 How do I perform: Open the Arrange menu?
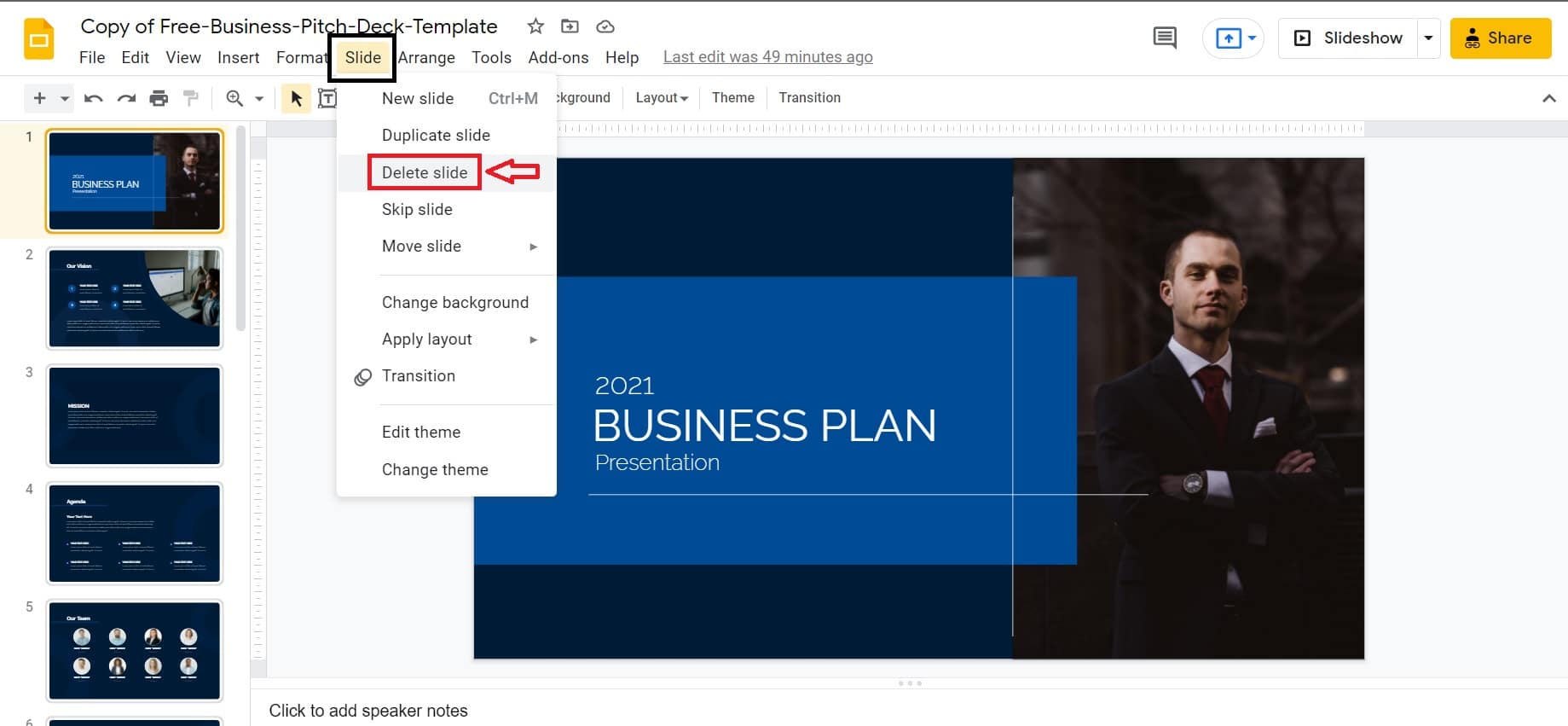click(426, 57)
